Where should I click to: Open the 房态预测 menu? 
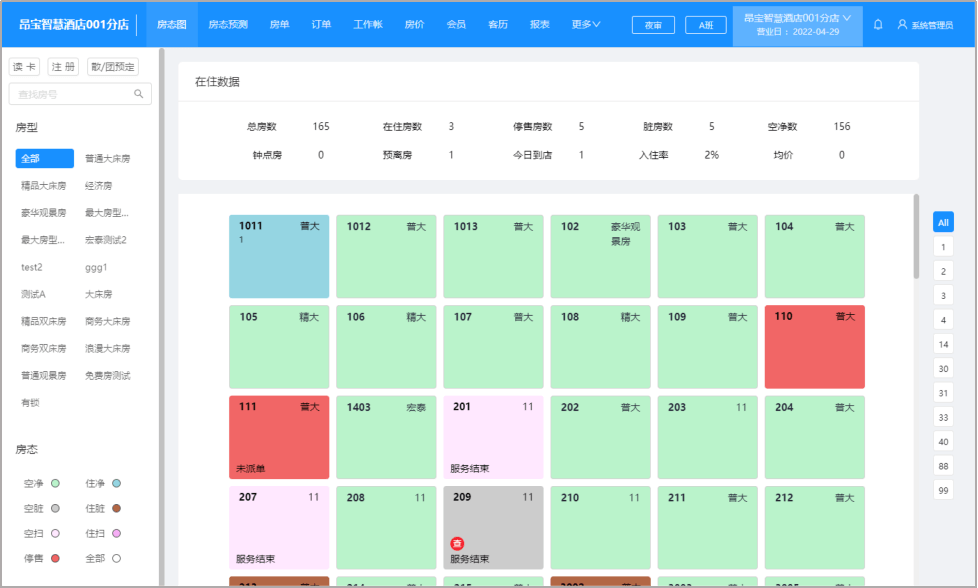pos(228,24)
